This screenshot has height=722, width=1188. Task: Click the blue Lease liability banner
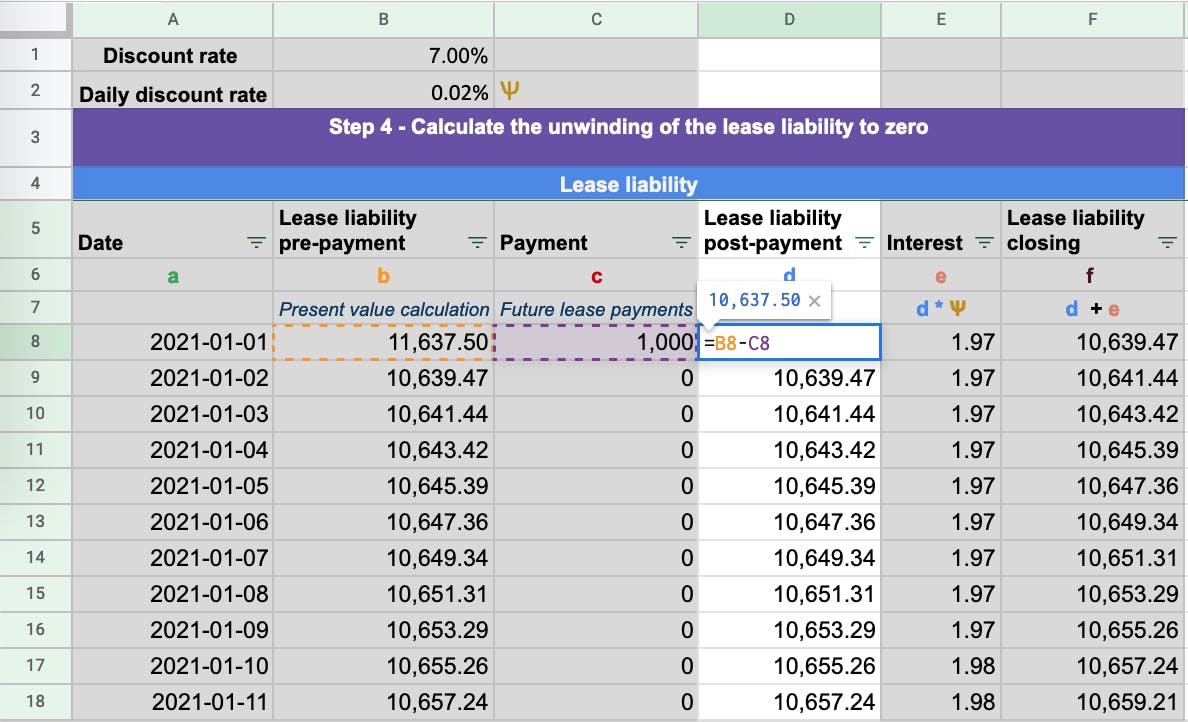(628, 184)
